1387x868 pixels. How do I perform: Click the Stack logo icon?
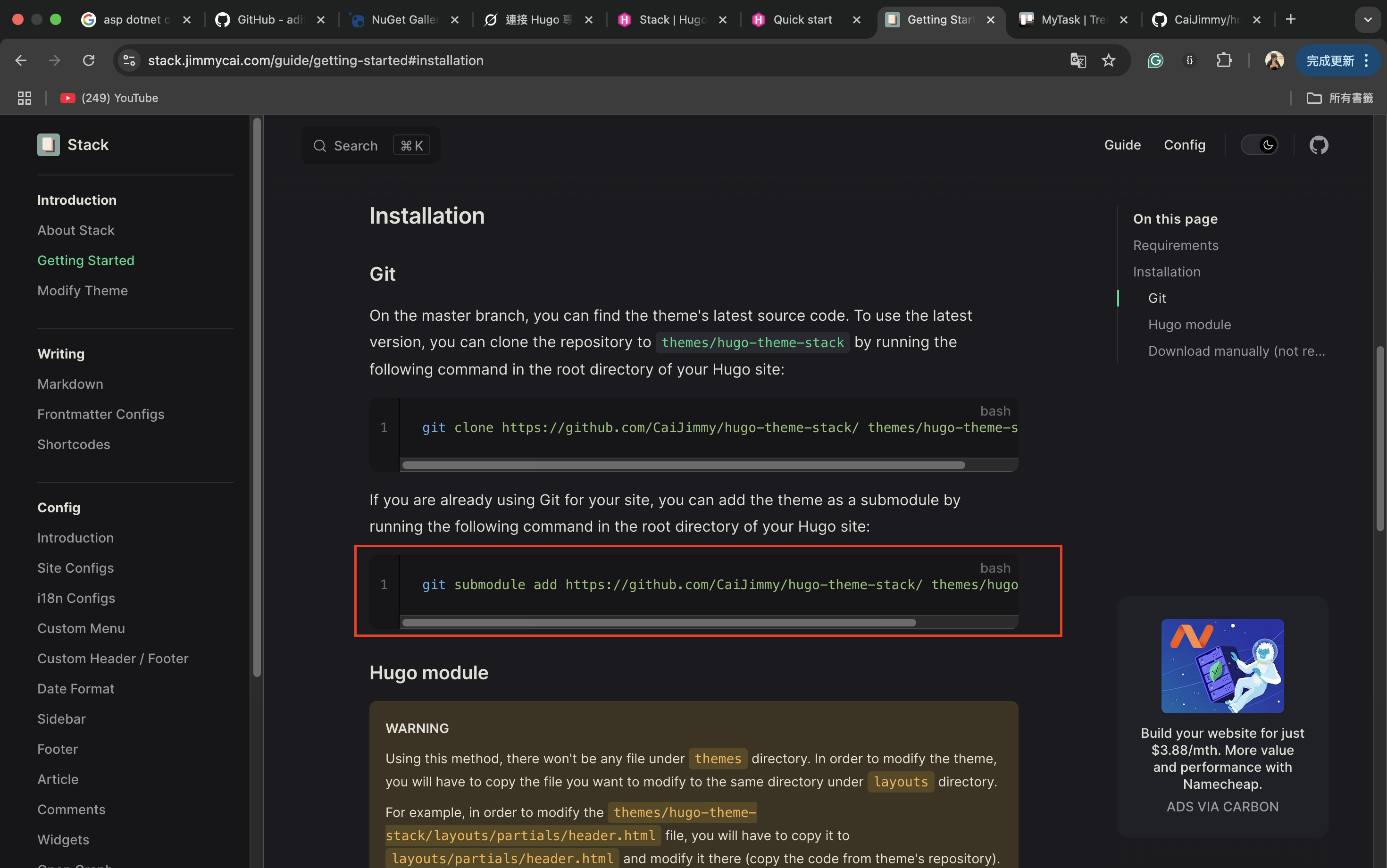coord(48,145)
